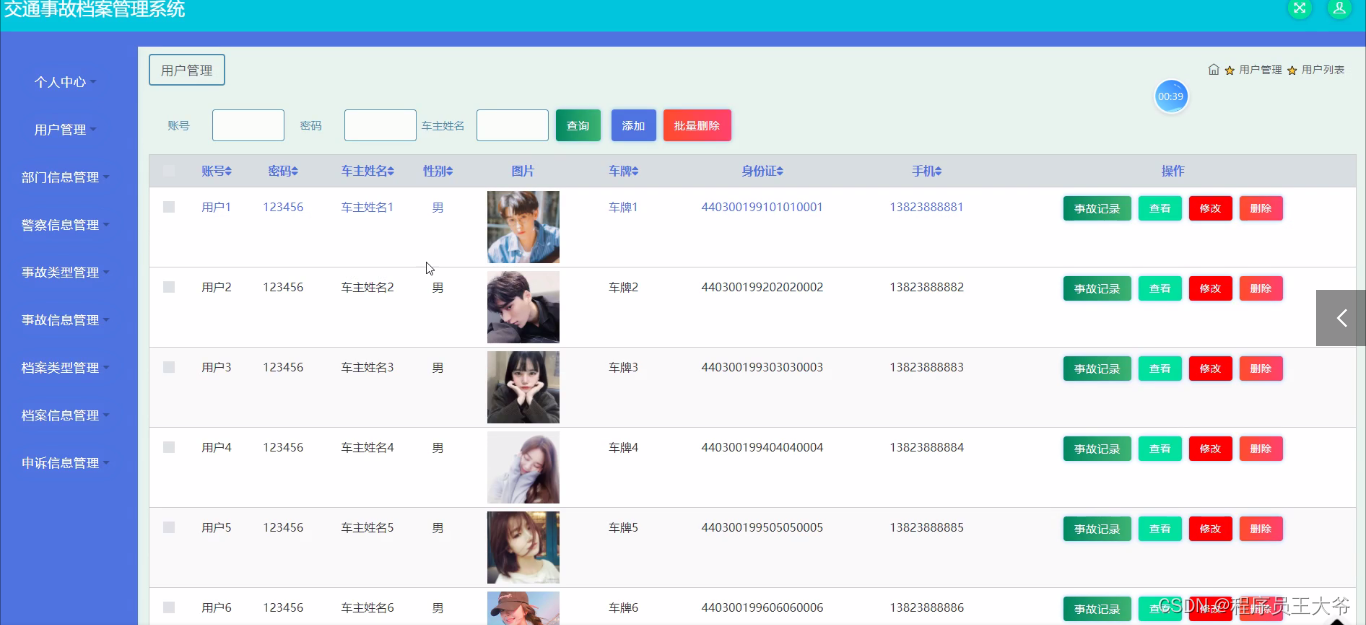
Task: Click 用户2's 事故记录 green button
Action: point(1096,288)
